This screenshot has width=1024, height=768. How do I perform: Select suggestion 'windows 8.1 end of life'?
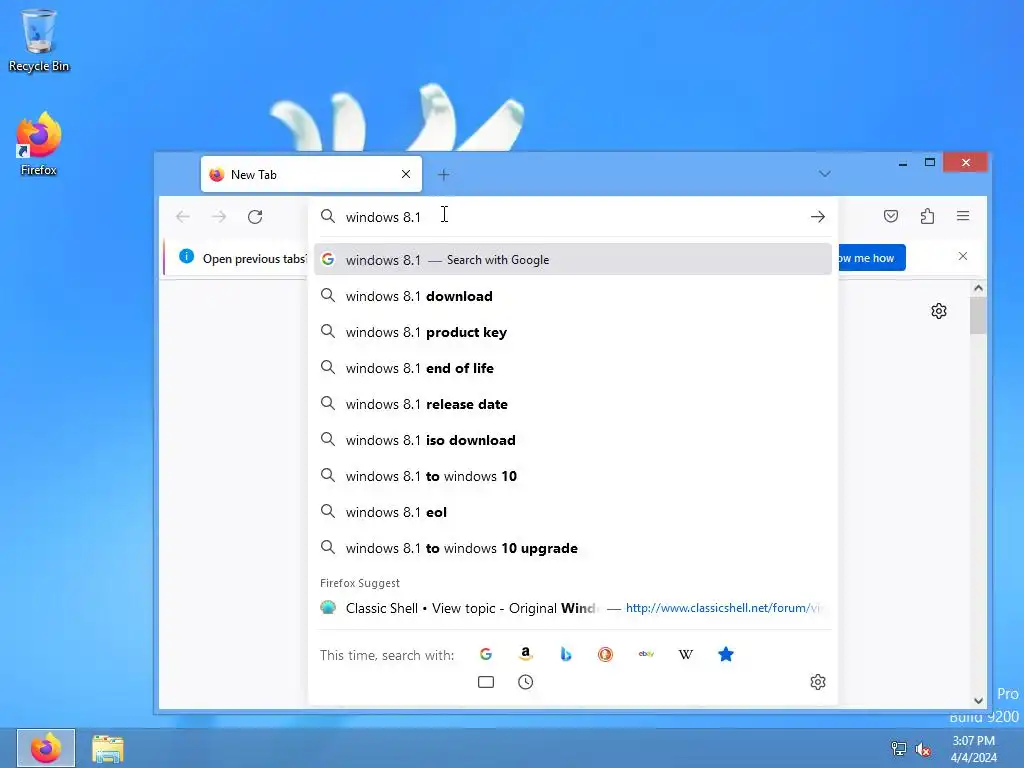pos(573,368)
